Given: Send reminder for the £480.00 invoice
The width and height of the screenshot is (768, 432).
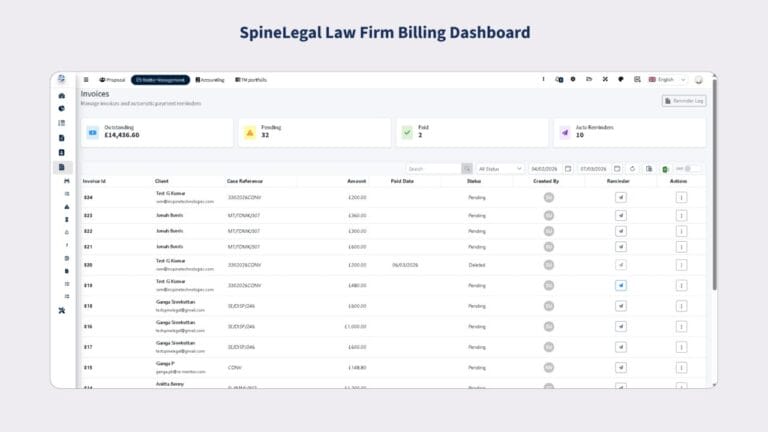Looking at the screenshot, I should pyautogui.click(x=621, y=286).
